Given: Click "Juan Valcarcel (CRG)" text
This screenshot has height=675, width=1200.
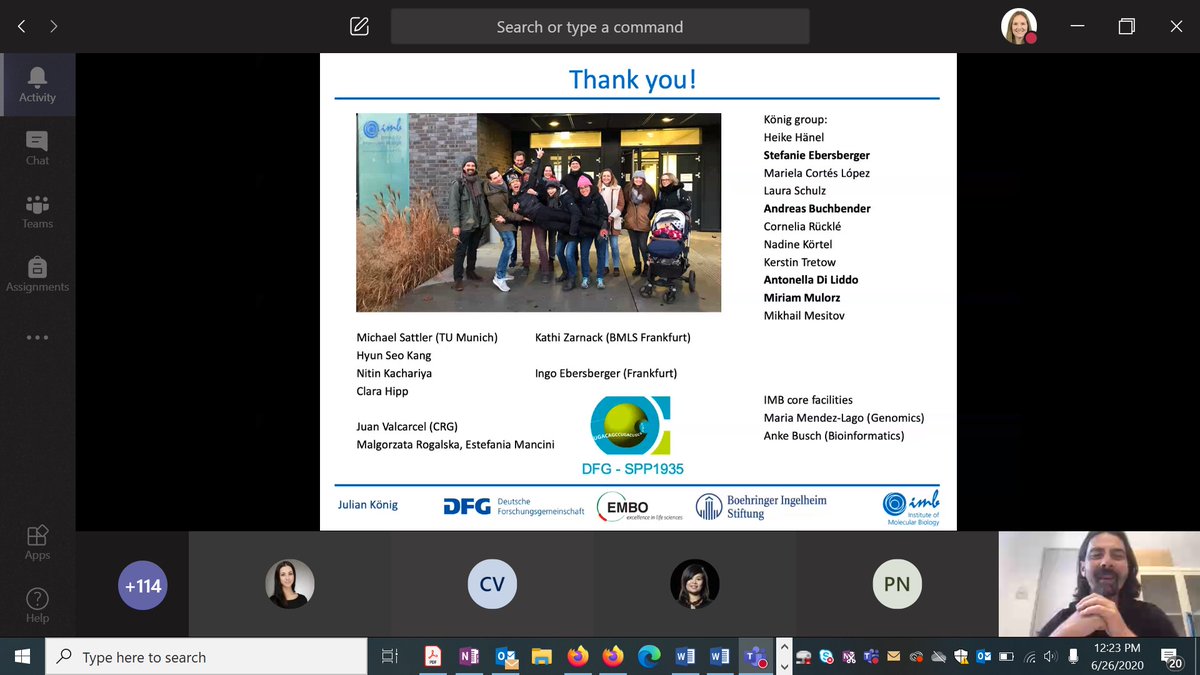Looking at the screenshot, I should pos(407,426).
